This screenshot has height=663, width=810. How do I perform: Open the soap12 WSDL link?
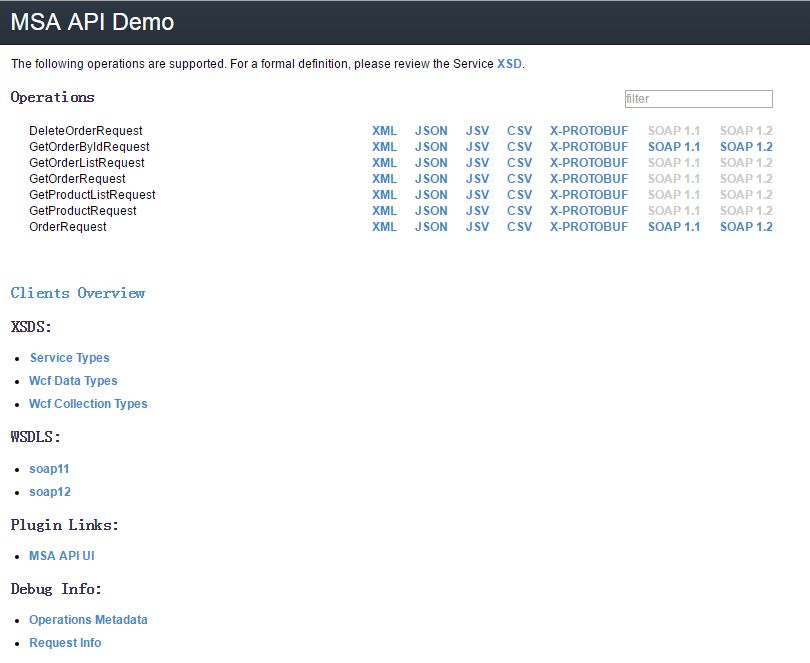(x=49, y=492)
